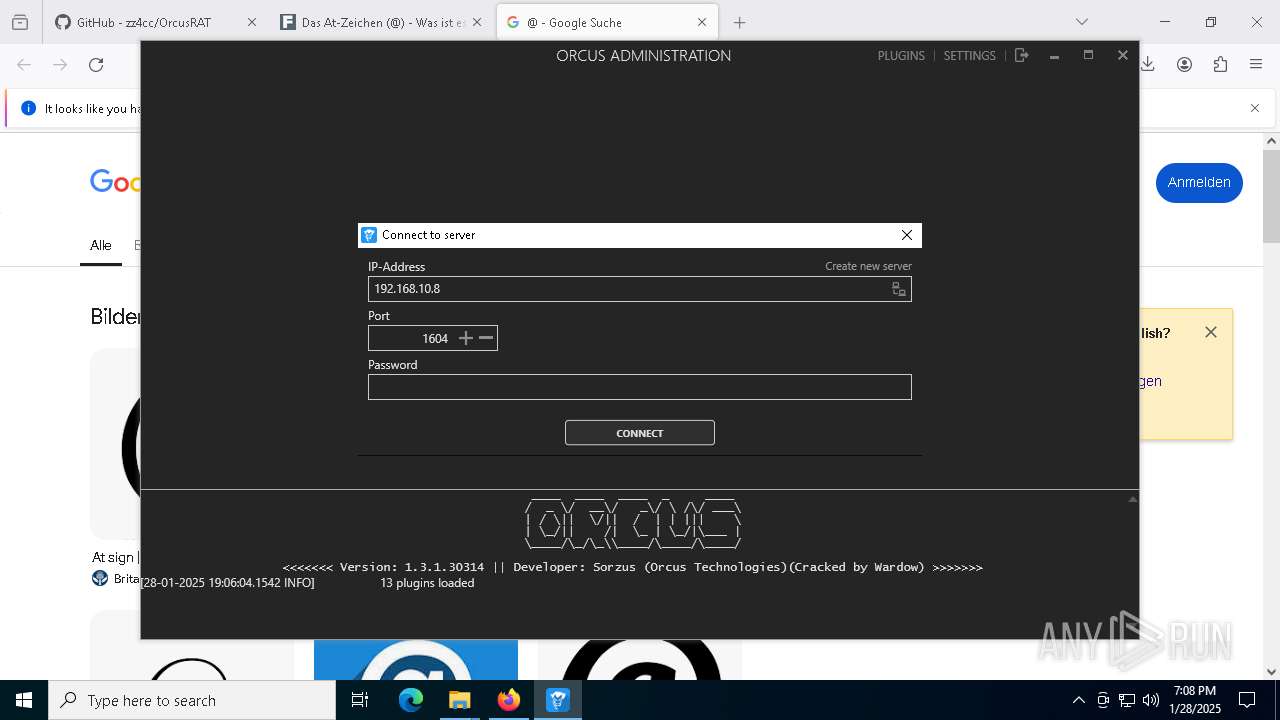Show hidden system tray icons

tap(1078, 700)
